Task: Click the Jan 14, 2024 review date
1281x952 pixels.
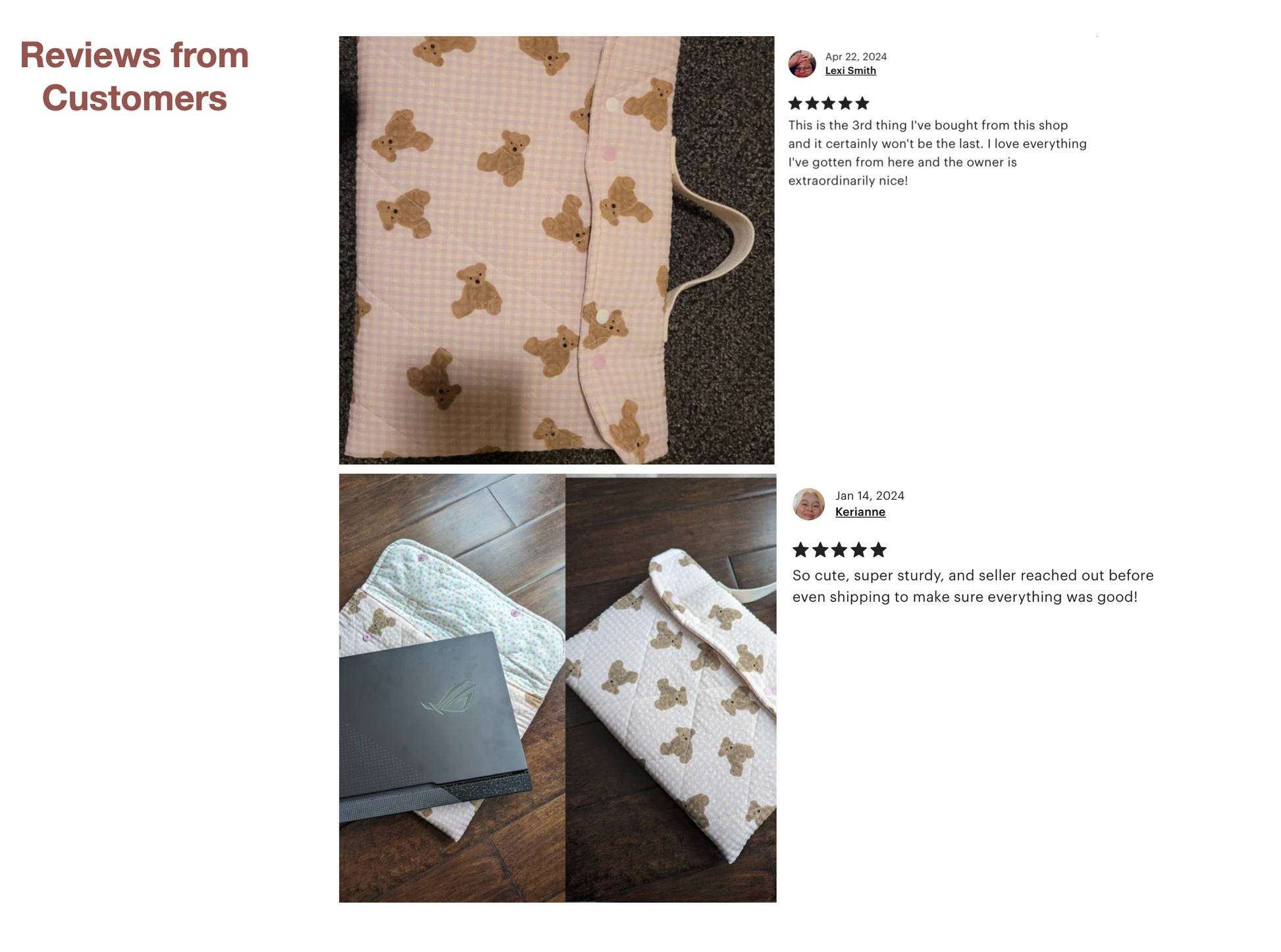Action: (870, 496)
